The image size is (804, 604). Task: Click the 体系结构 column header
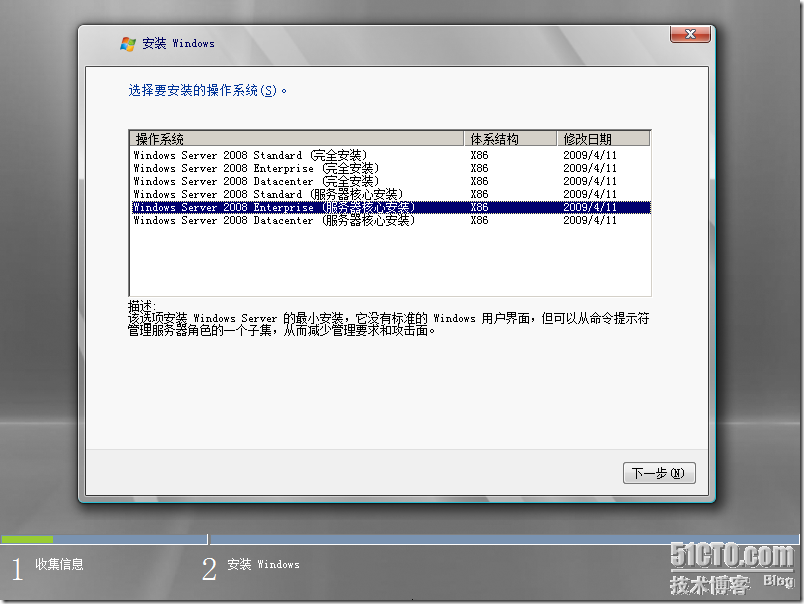[510, 139]
